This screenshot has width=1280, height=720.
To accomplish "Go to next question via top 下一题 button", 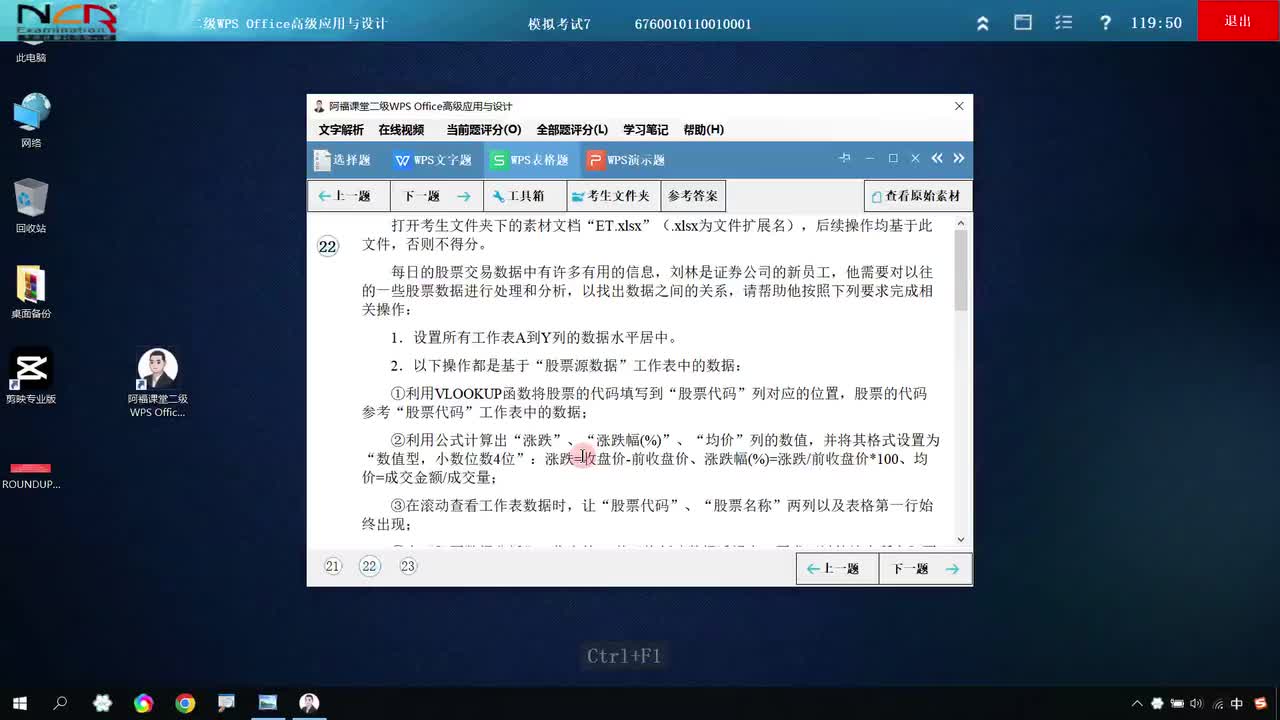I will click(x=437, y=196).
